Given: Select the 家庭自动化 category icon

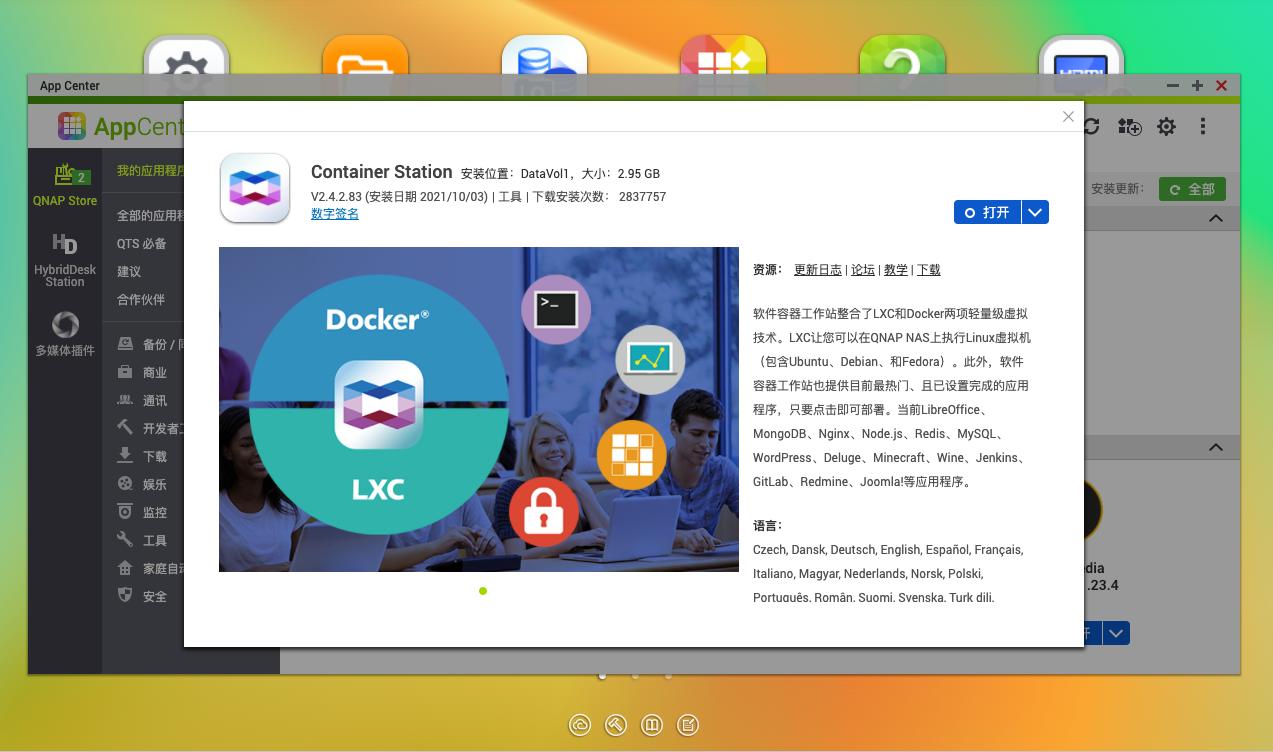Looking at the screenshot, I should [125, 568].
